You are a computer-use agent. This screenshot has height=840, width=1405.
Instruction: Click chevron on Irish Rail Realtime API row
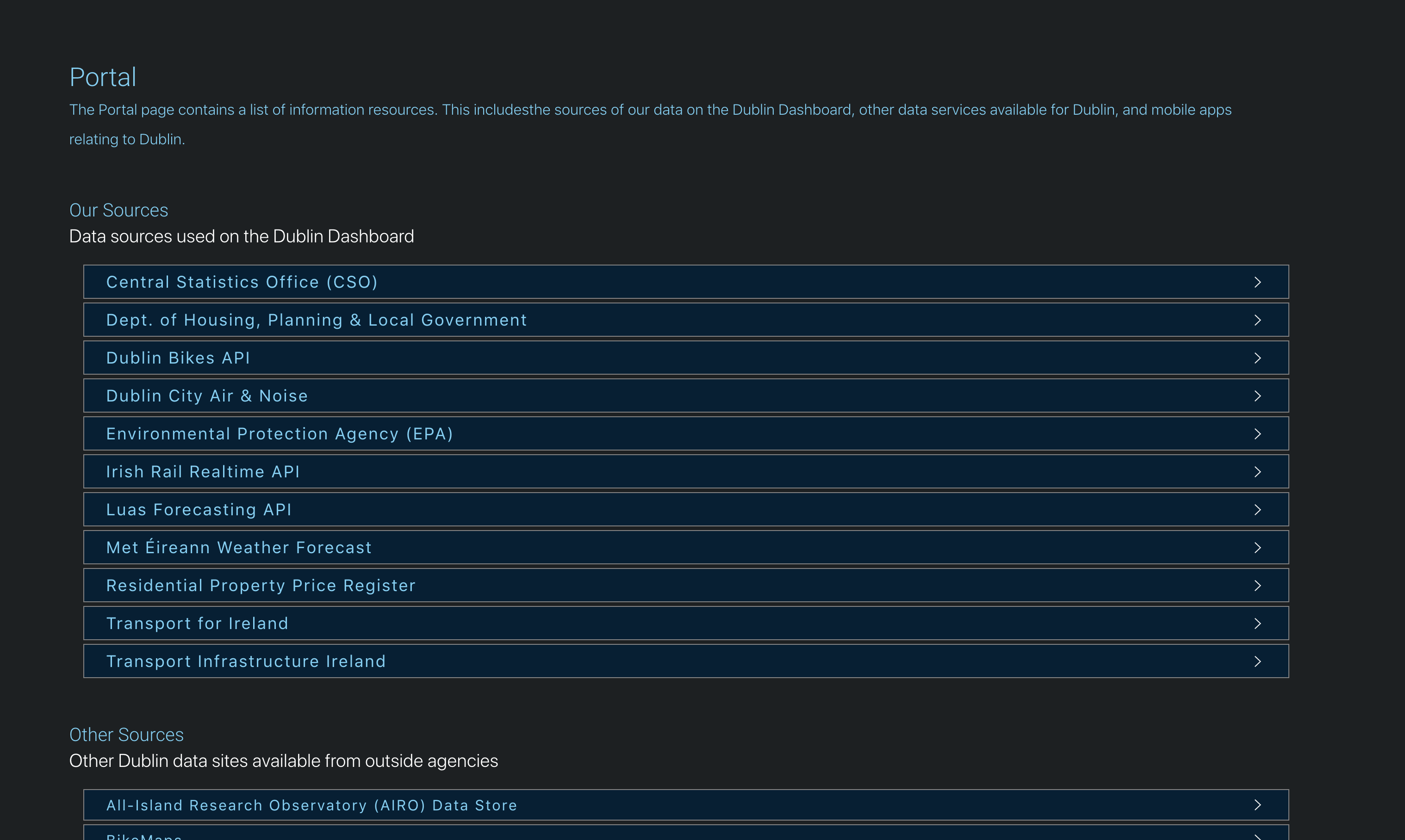pos(1257,471)
